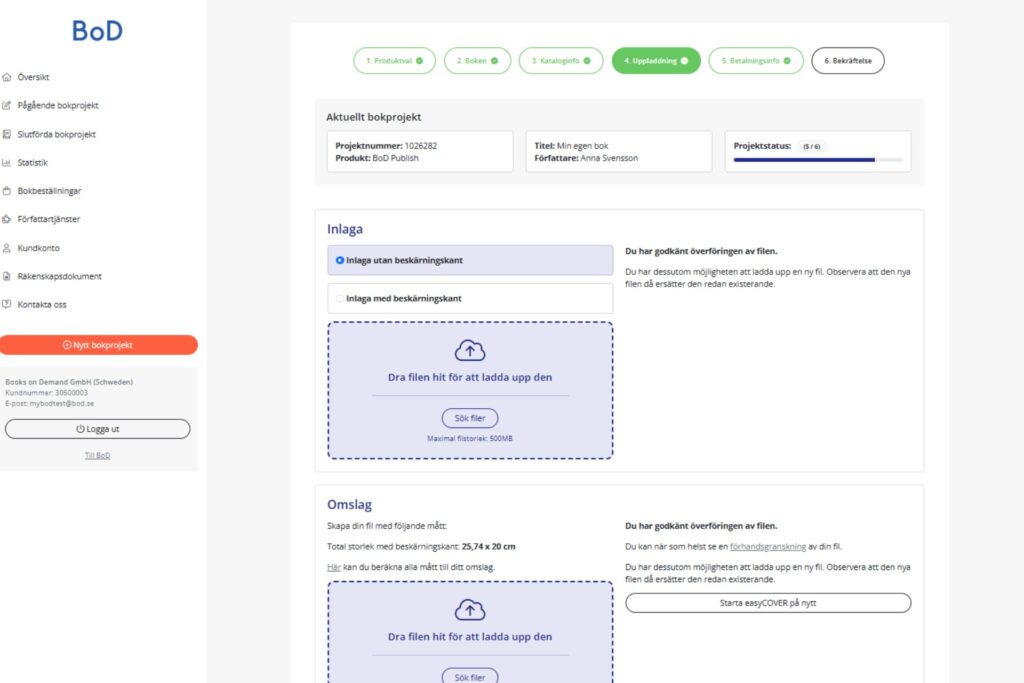Select Inlaga med beskärningskant radio
Screen dimensions: 1024x683
coord(340,298)
